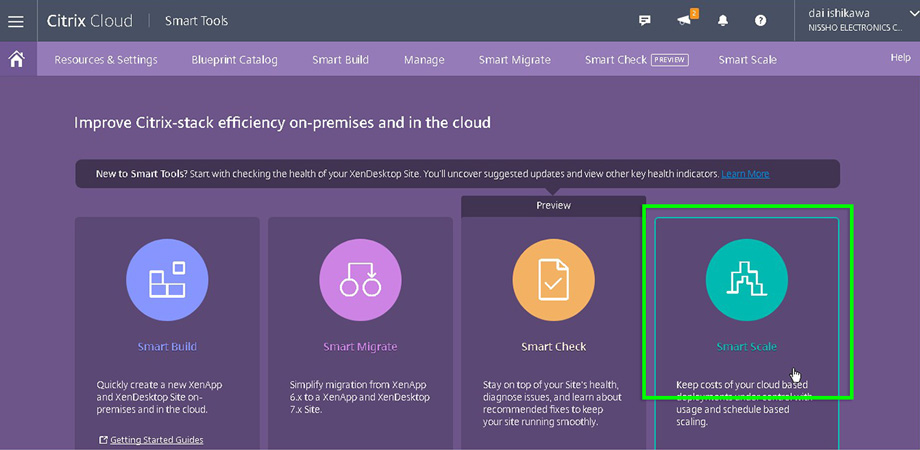Expand the dai ishikawa account dropdown
The height and width of the screenshot is (450, 920).
[x=911, y=13]
